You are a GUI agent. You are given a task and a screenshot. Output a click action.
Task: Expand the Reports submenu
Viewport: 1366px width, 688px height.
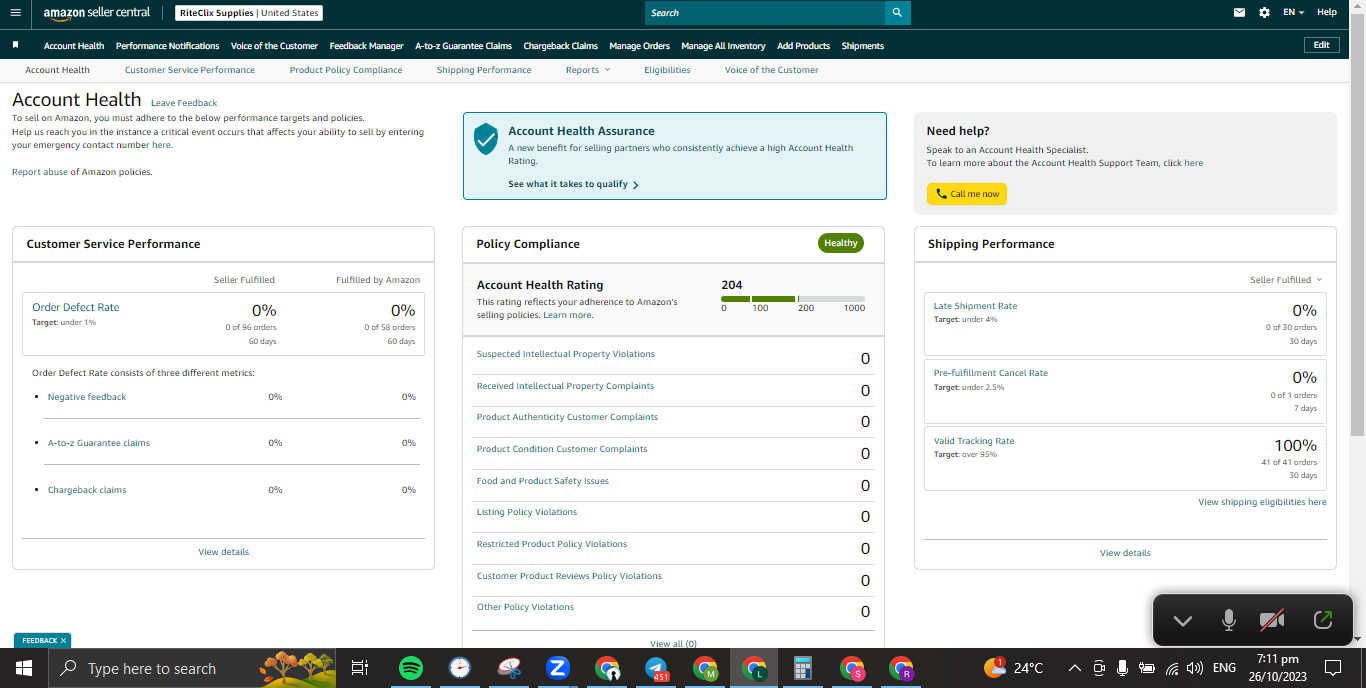pyautogui.click(x=587, y=70)
